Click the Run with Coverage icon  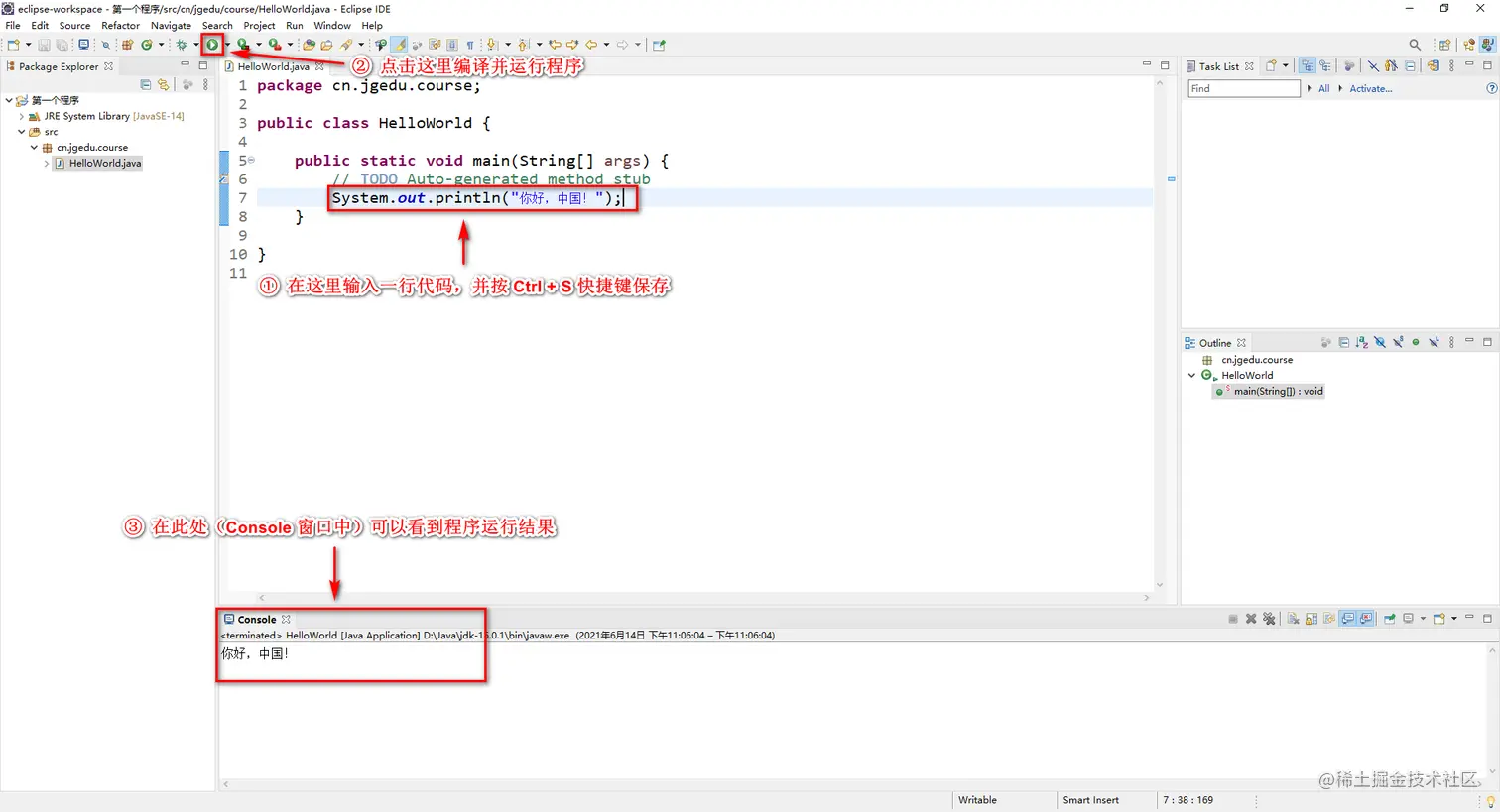pos(242,45)
